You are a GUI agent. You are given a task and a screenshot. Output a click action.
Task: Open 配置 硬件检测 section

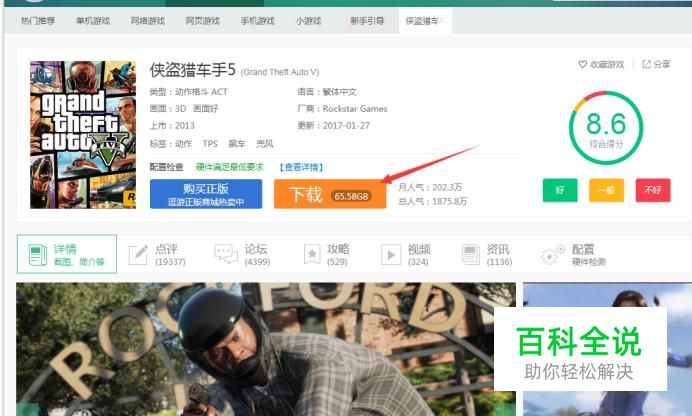[x=576, y=255]
